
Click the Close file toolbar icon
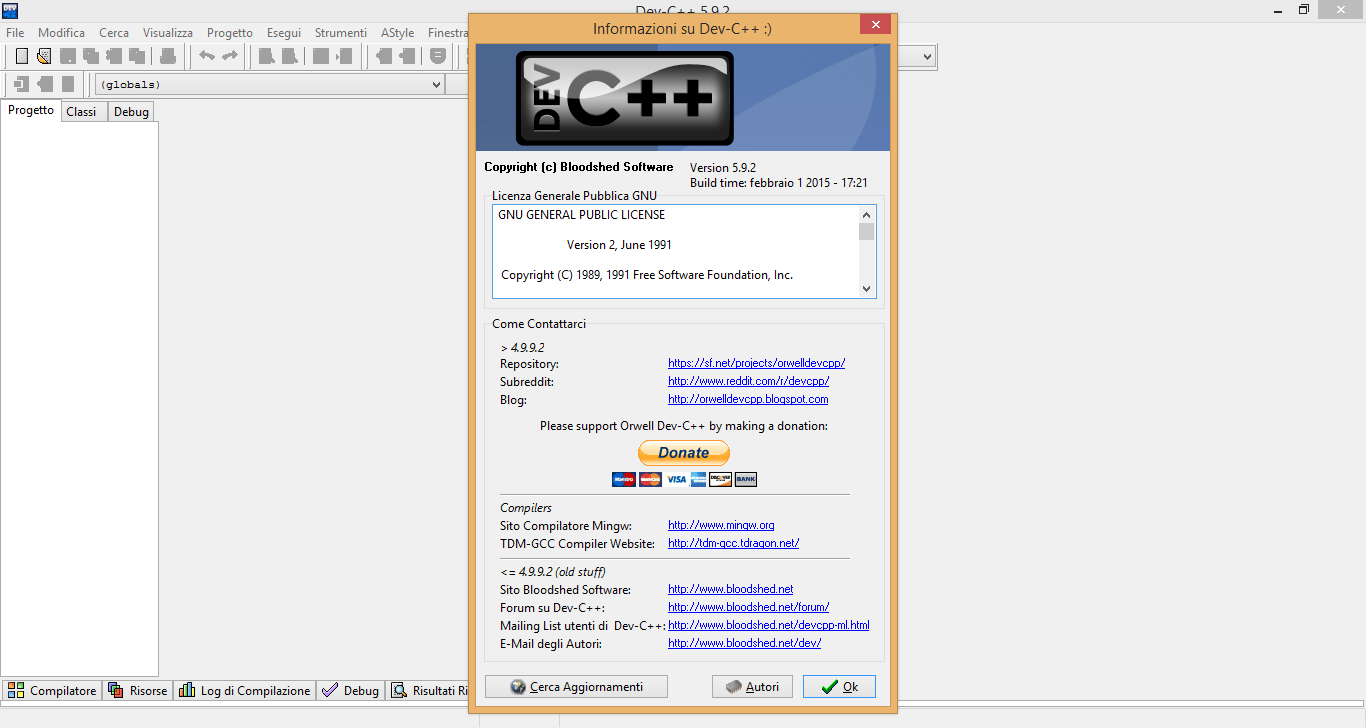click(x=114, y=56)
